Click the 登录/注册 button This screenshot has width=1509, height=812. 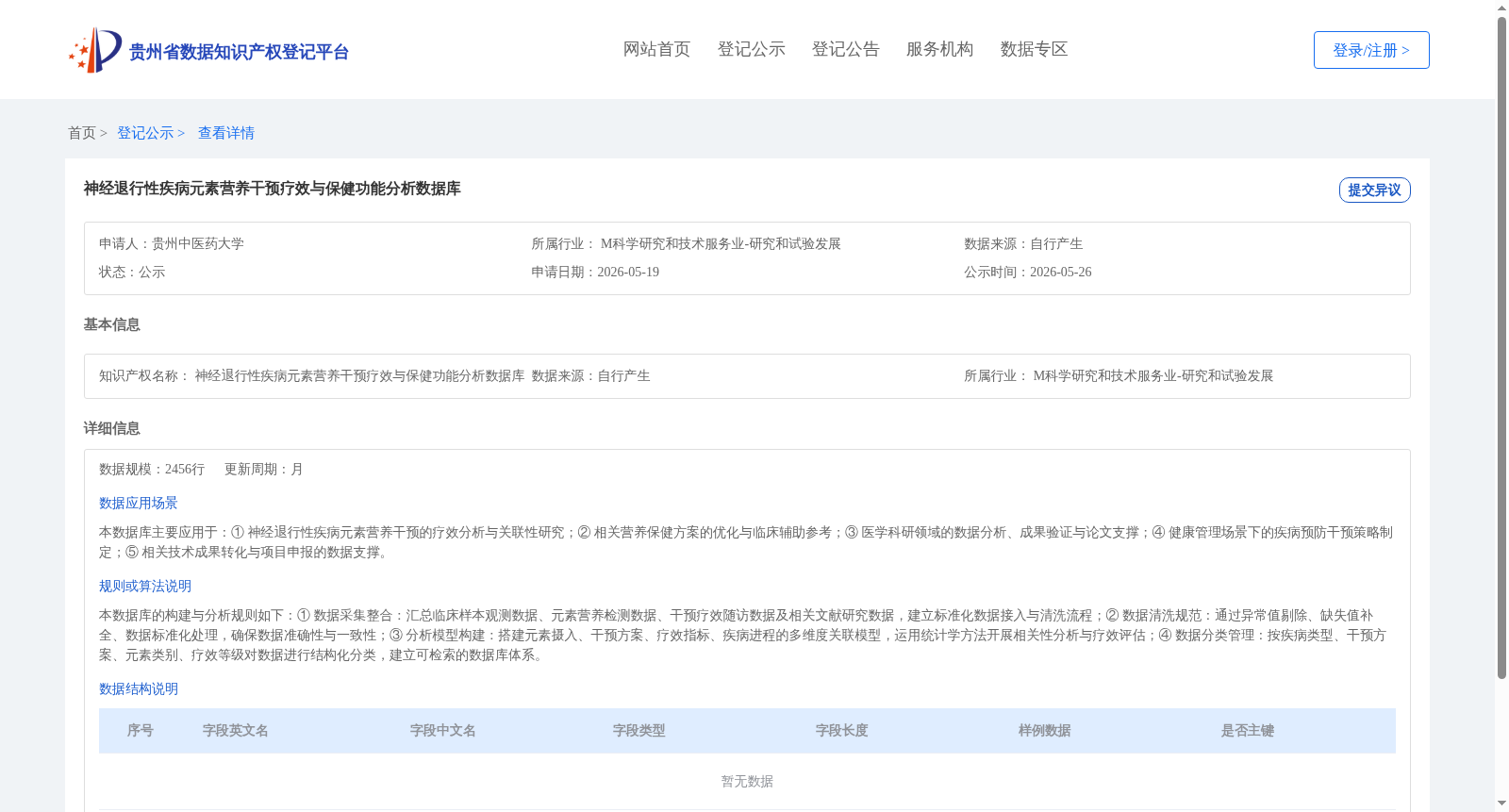pos(1371,50)
